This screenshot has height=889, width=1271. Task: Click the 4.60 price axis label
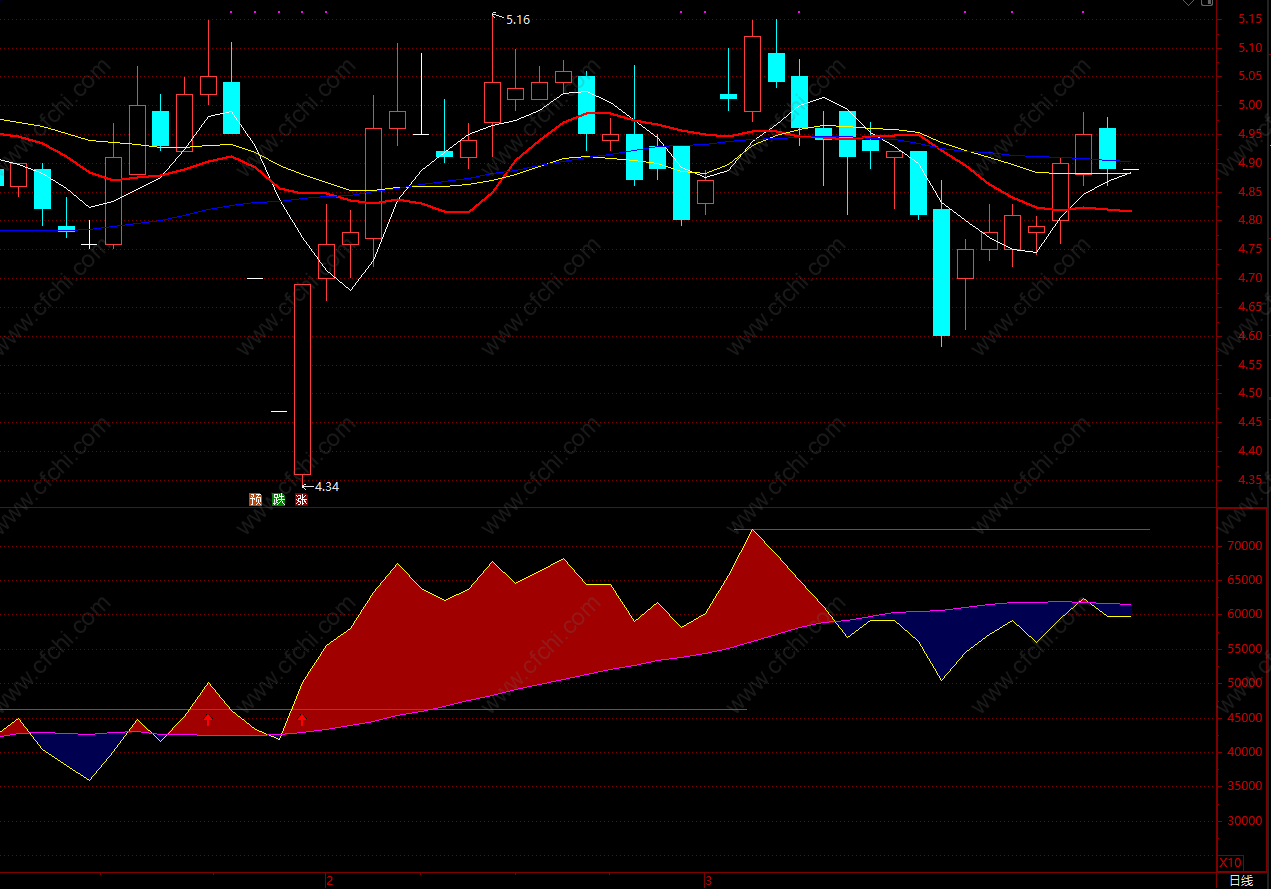(x=1249, y=336)
